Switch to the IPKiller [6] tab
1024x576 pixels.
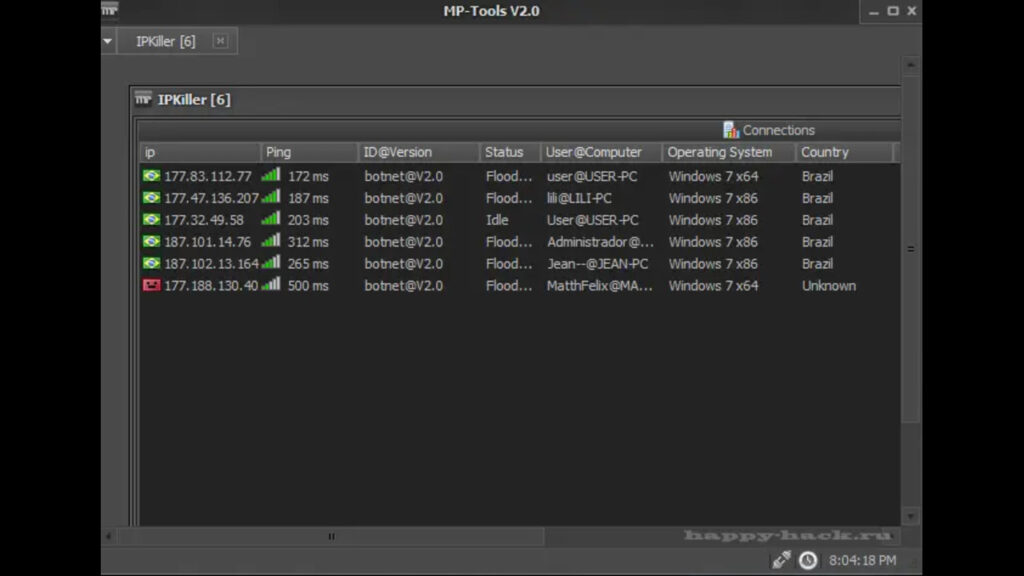165,41
